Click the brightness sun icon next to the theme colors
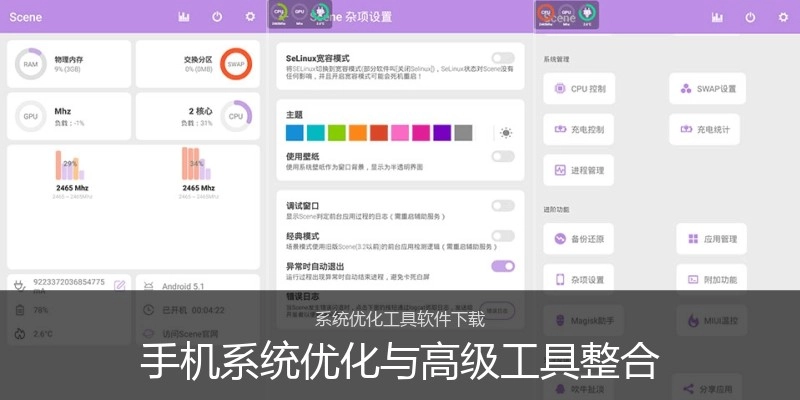The image size is (800, 400). [x=506, y=133]
